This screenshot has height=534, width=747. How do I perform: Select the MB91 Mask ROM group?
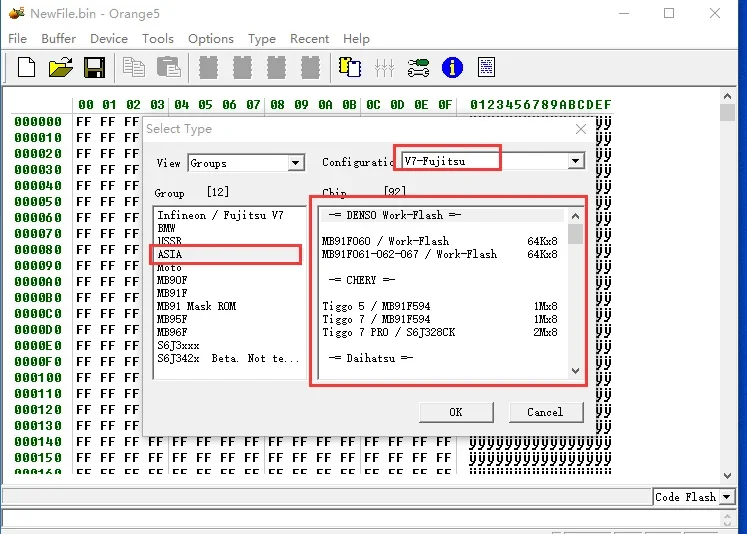pyautogui.click(x=229, y=306)
